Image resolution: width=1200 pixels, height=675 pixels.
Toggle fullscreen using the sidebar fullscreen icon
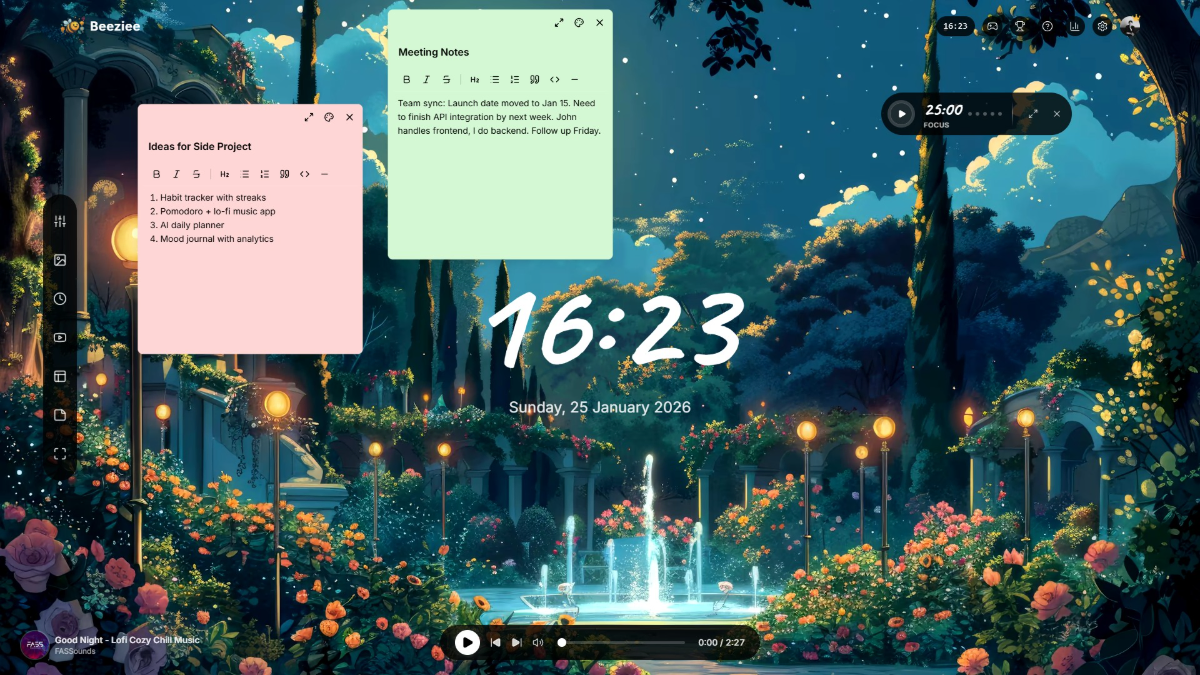tap(60, 453)
